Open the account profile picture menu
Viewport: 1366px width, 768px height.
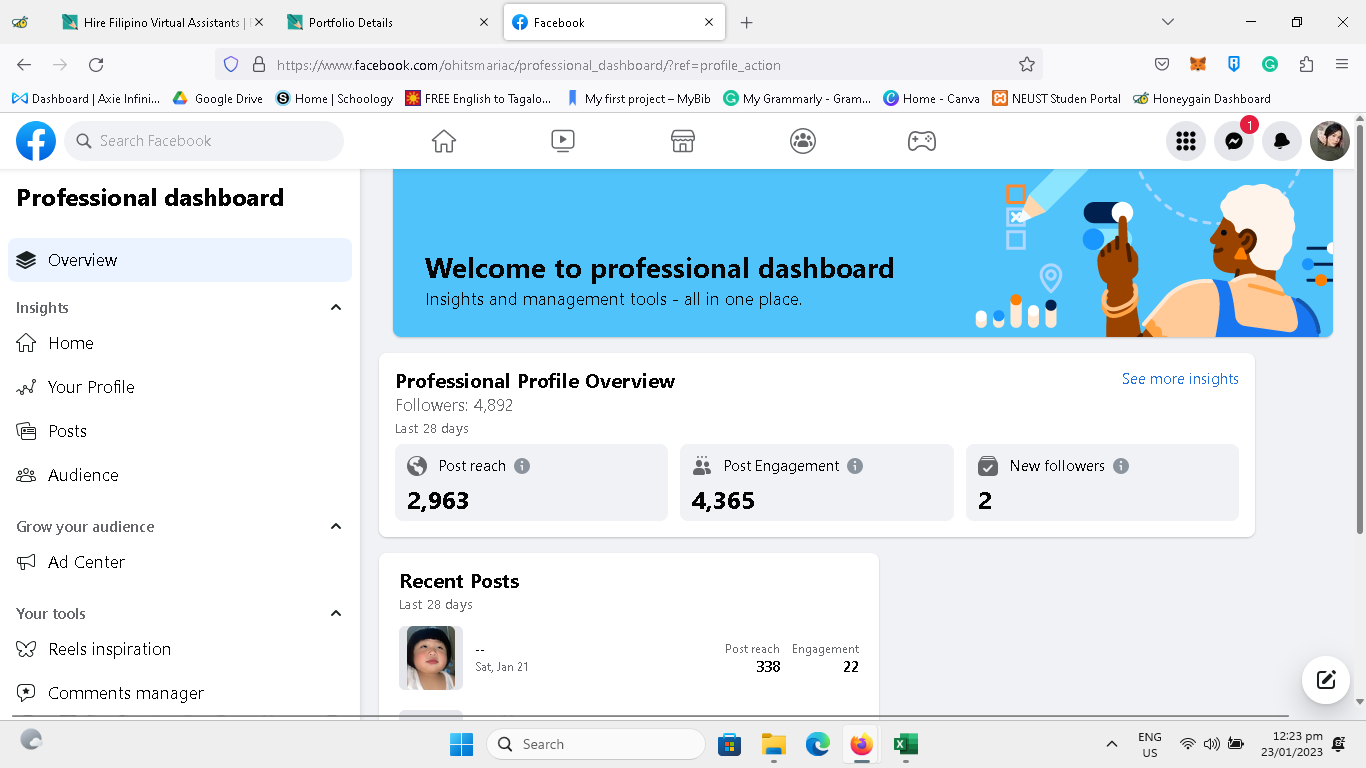coord(1330,141)
